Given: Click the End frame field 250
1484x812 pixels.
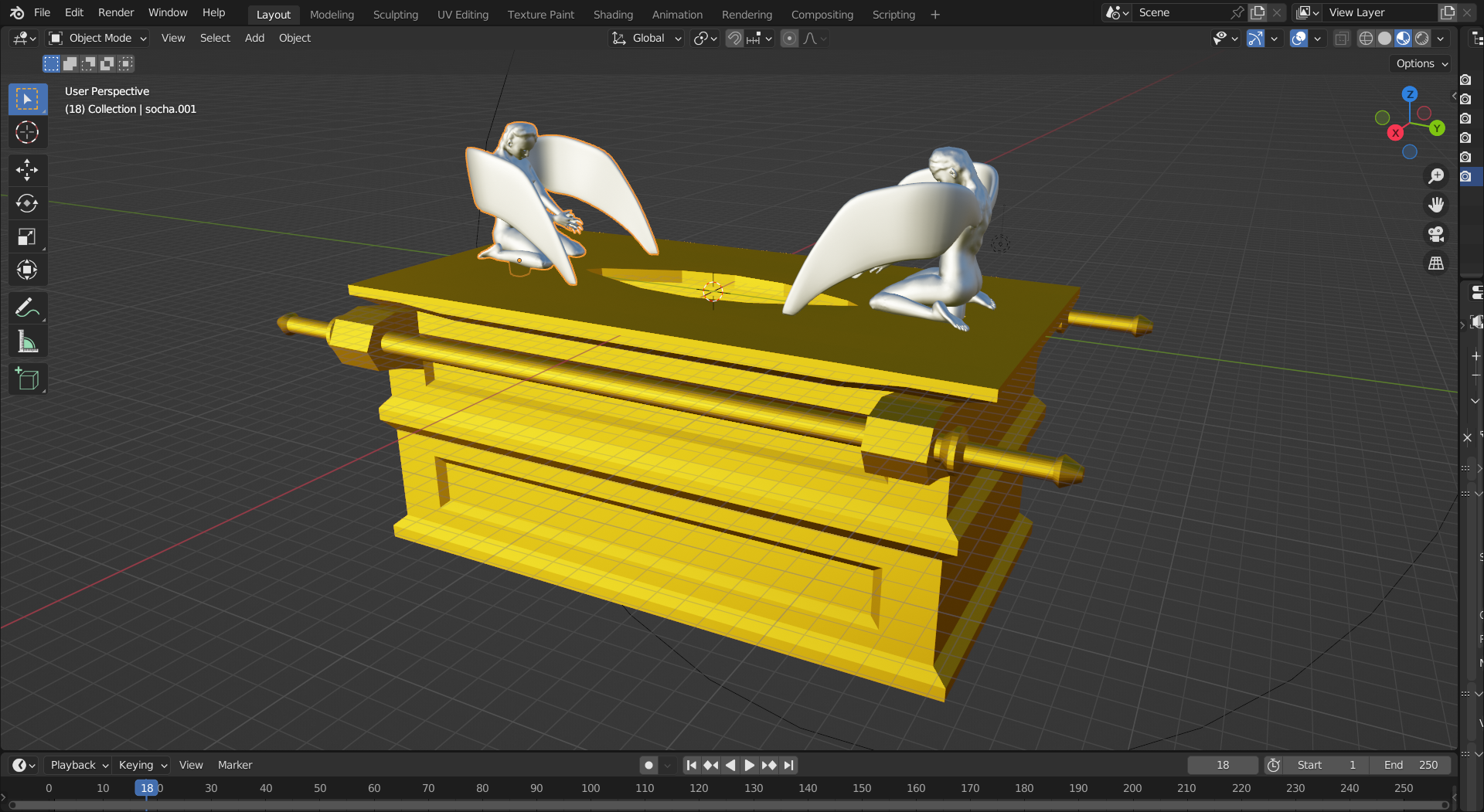Looking at the screenshot, I should click(x=1411, y=765).
